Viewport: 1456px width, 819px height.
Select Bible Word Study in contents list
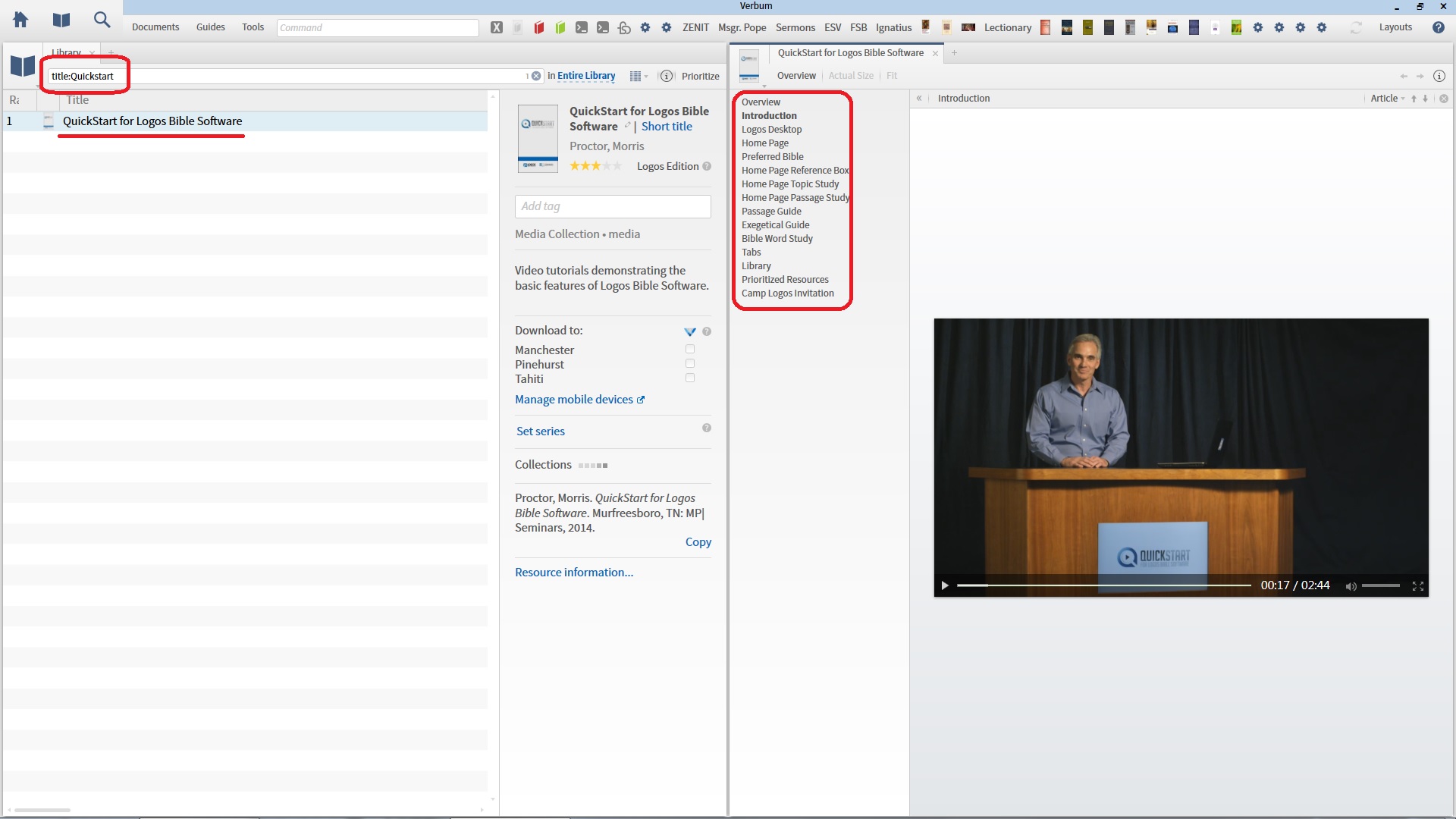pyautogui.click(x=777, y=239)
